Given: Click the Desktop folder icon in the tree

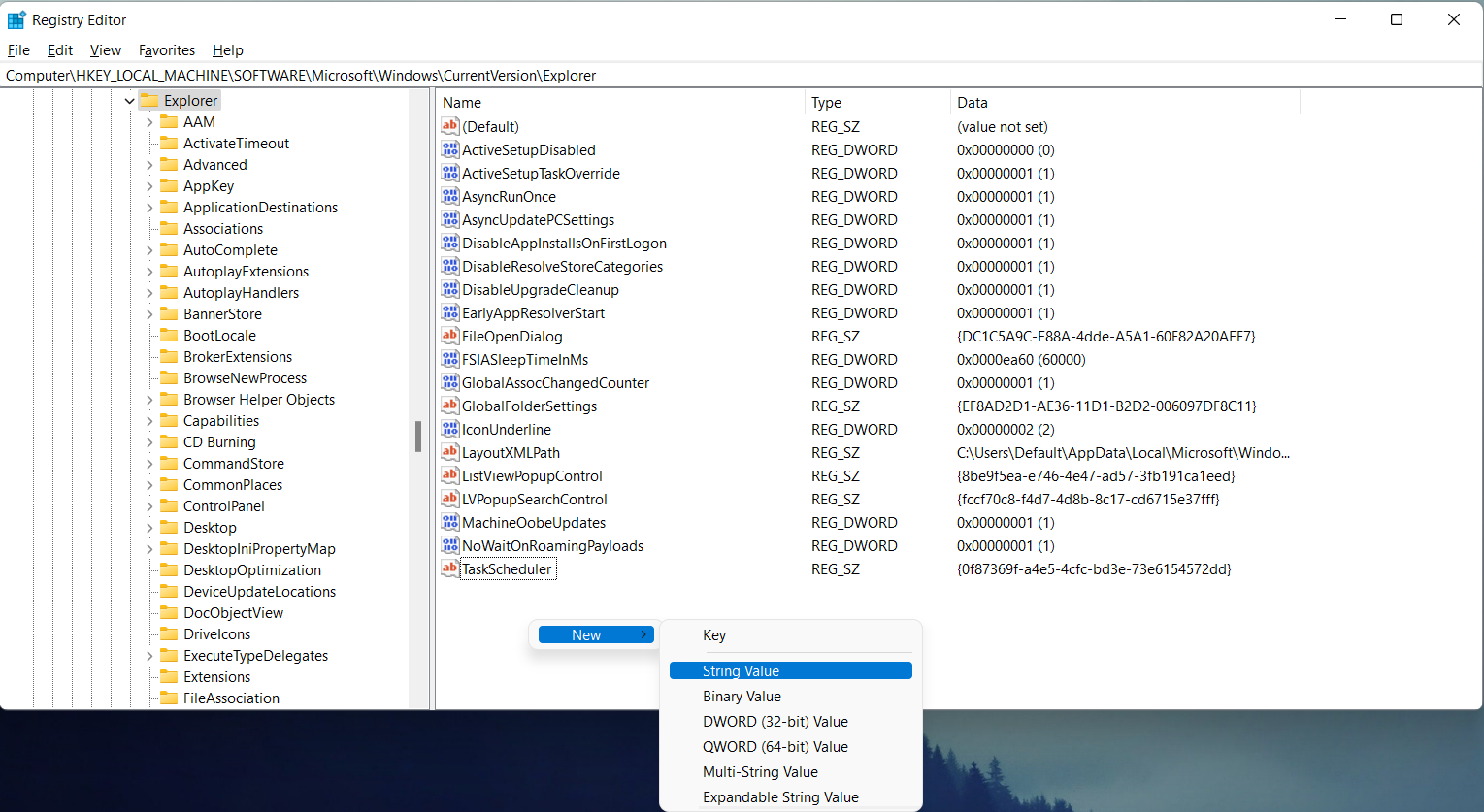Looking at the screenshot, I should (x=170, y=527).
